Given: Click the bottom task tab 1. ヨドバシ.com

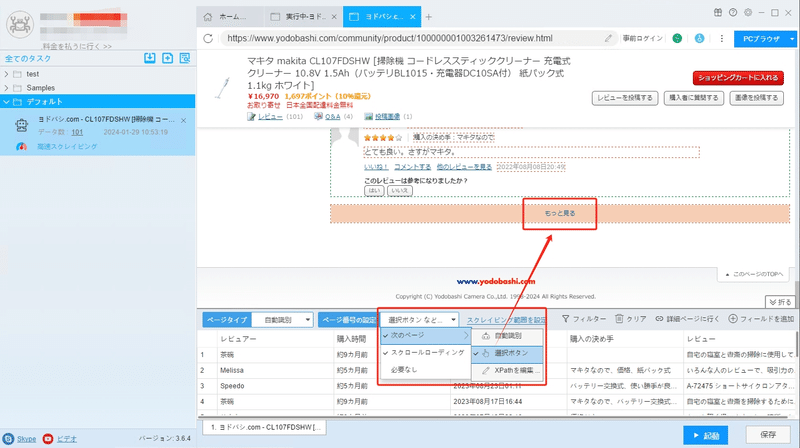Looking at the screenshot, I should click(x=264, y=427).
